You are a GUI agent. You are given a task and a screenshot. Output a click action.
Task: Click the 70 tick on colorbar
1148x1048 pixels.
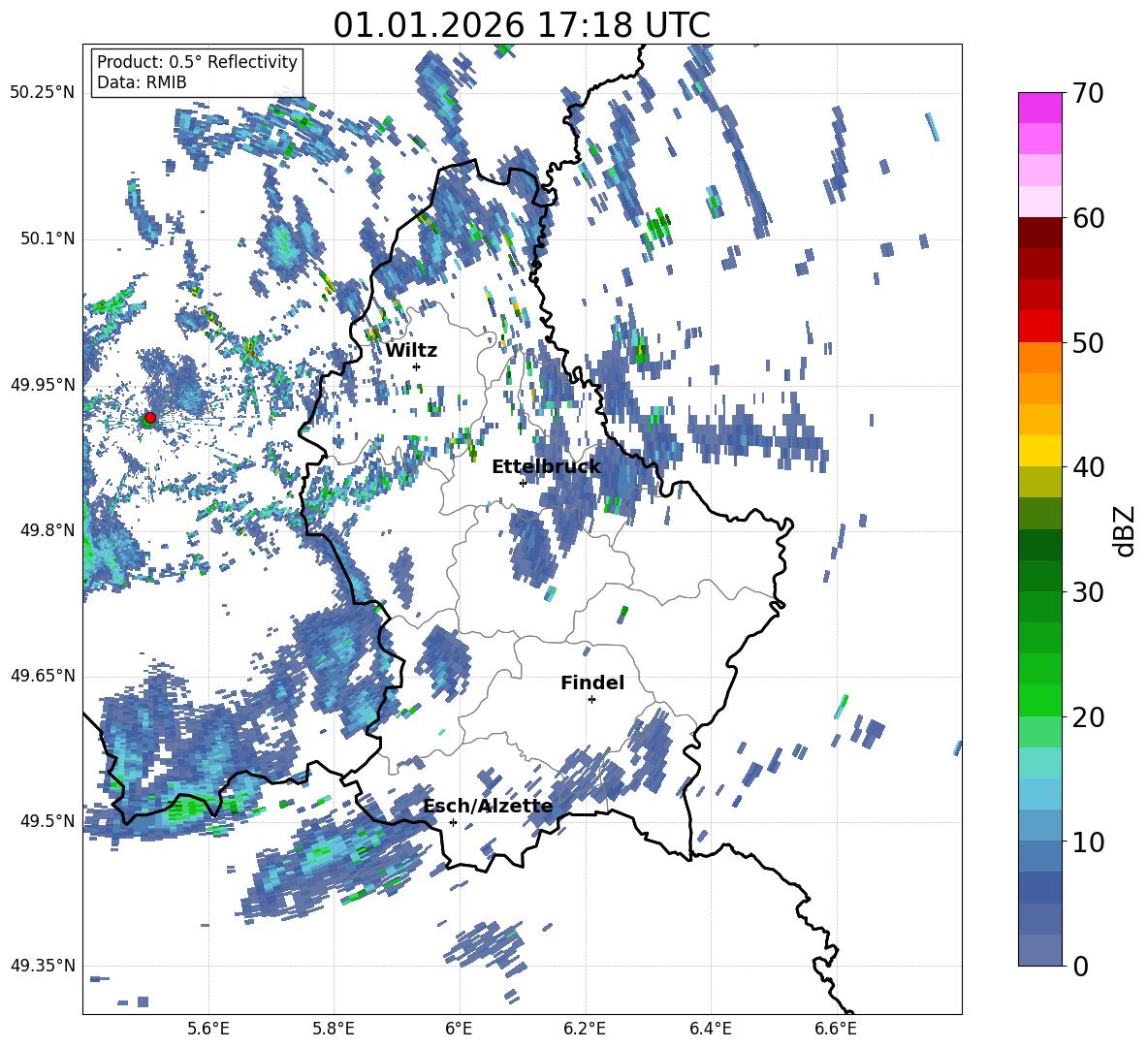pyautogui.click(x=1088, y=93)
